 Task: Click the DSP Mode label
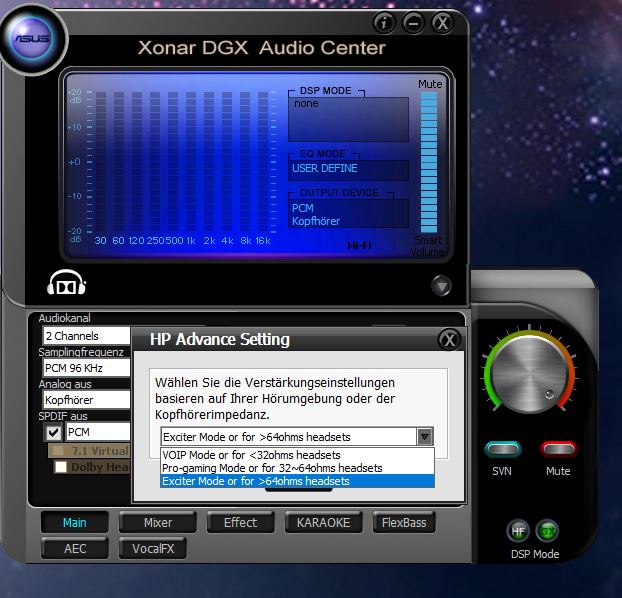click(x=535, y=554)
